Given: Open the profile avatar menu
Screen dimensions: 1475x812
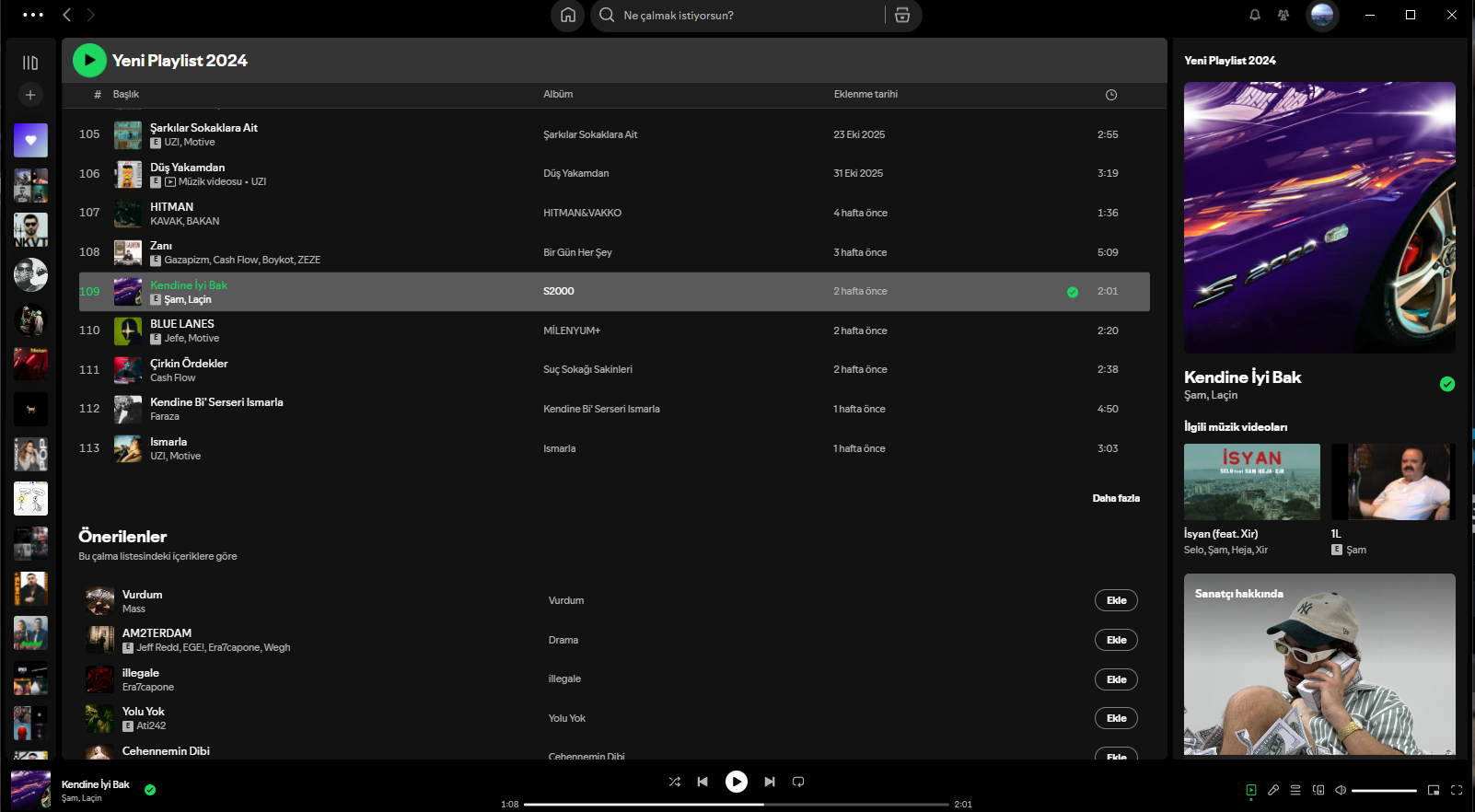Looking at the screenshot, I should pyautogui.click(x=1322, y=15).
